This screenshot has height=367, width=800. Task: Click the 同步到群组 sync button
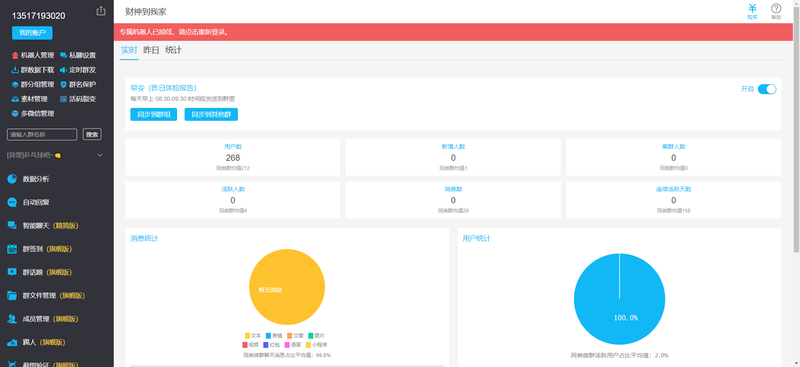pyautogui.click(x=154, y=114)
